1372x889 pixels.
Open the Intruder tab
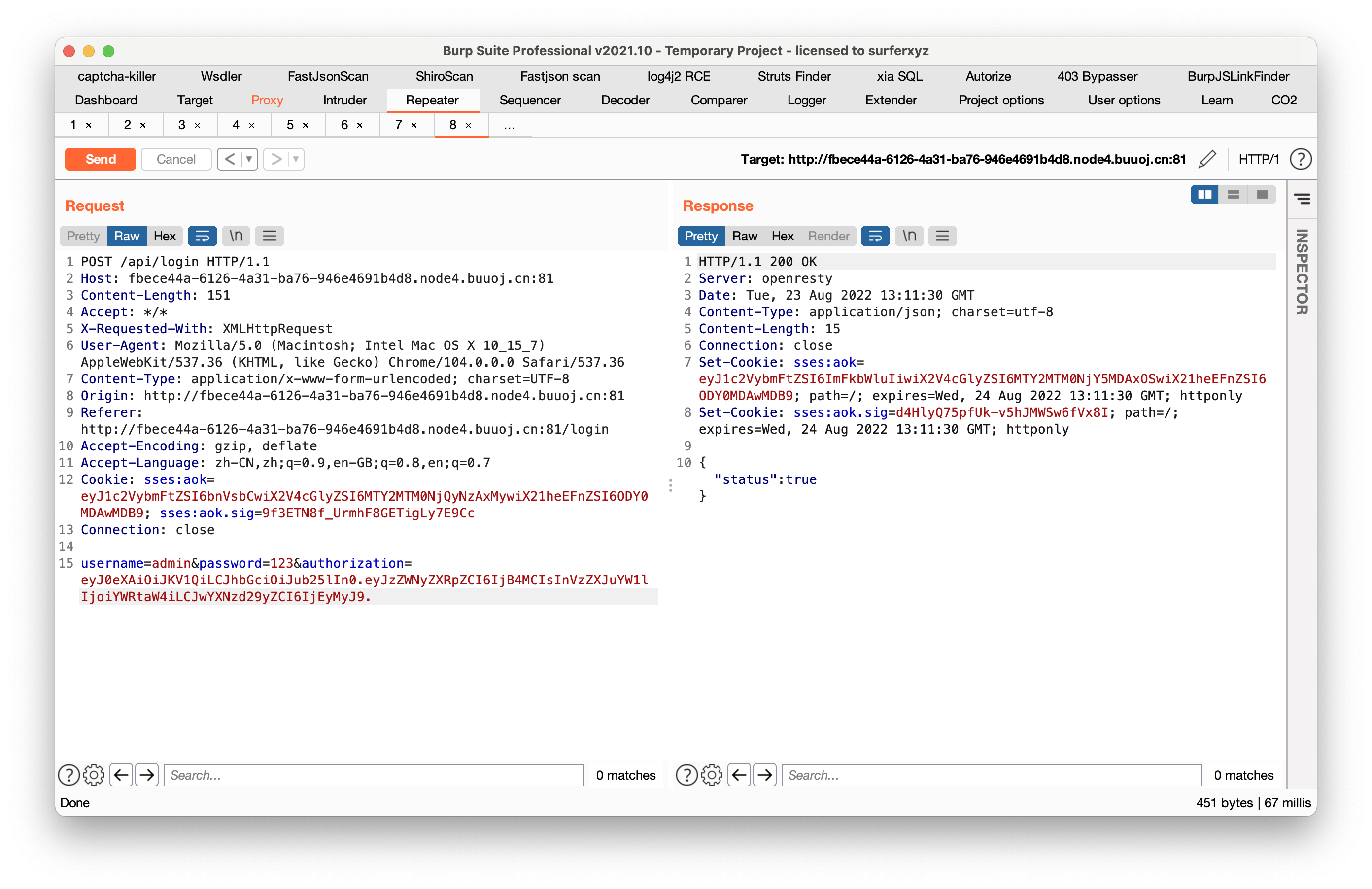coord(345,101)
